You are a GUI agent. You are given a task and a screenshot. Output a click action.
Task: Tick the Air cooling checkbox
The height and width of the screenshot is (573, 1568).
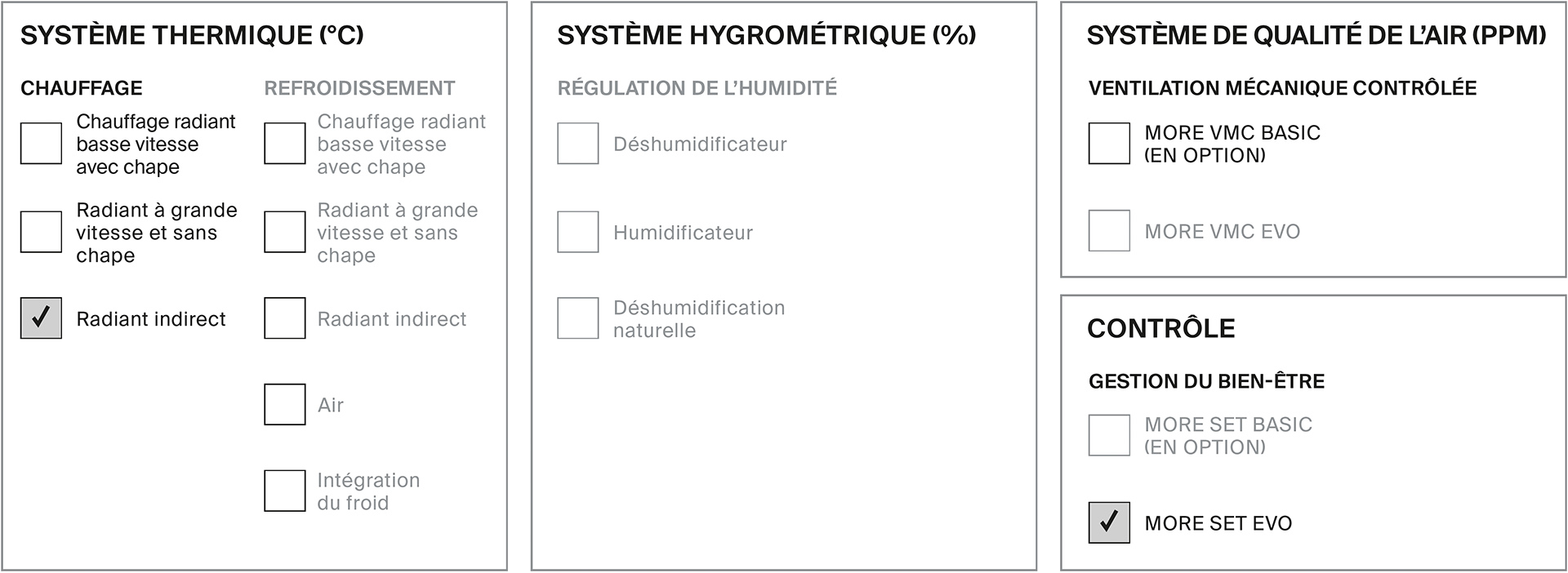285,404
